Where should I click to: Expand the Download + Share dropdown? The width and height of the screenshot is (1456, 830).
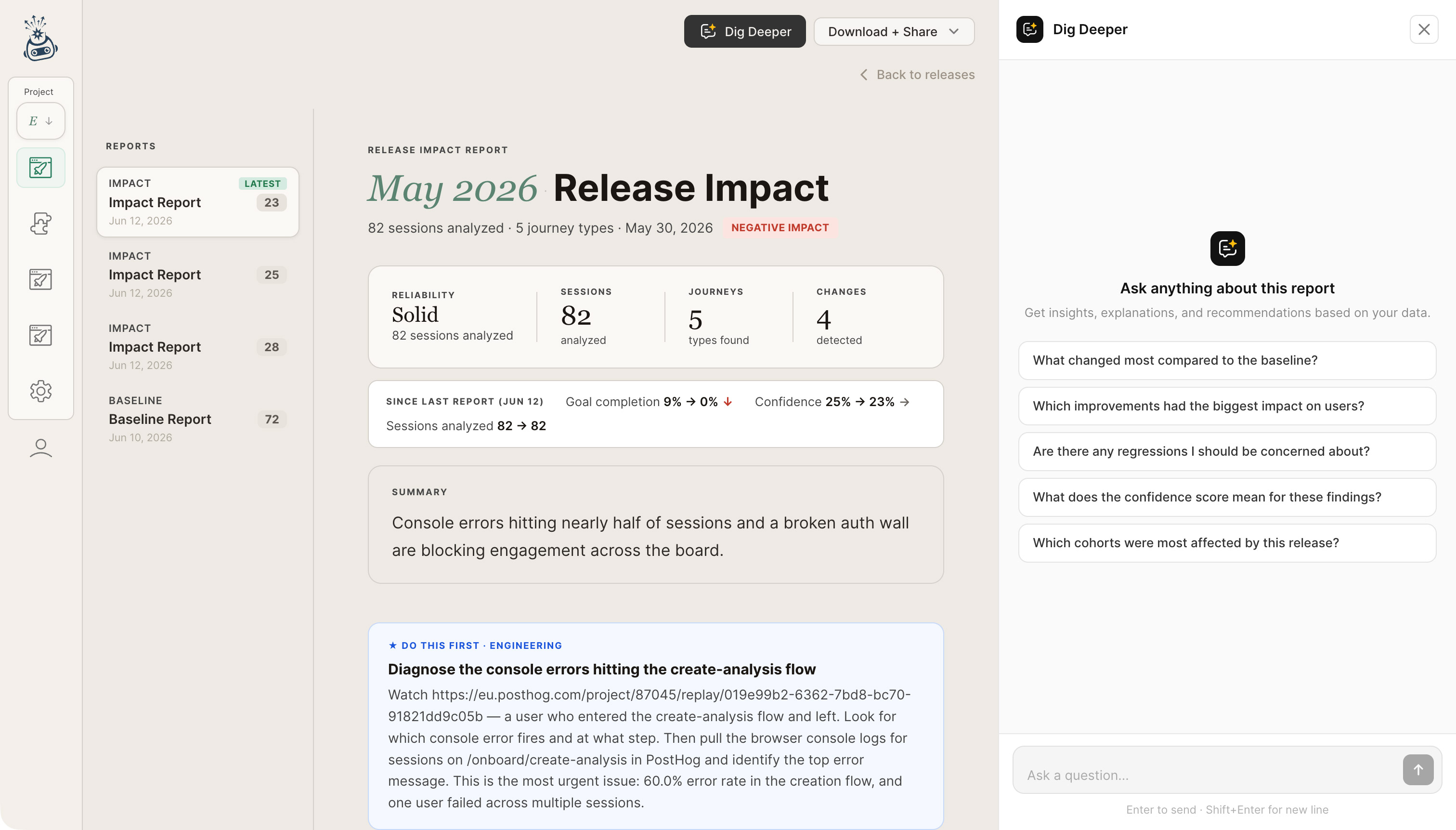click(893, 31)
